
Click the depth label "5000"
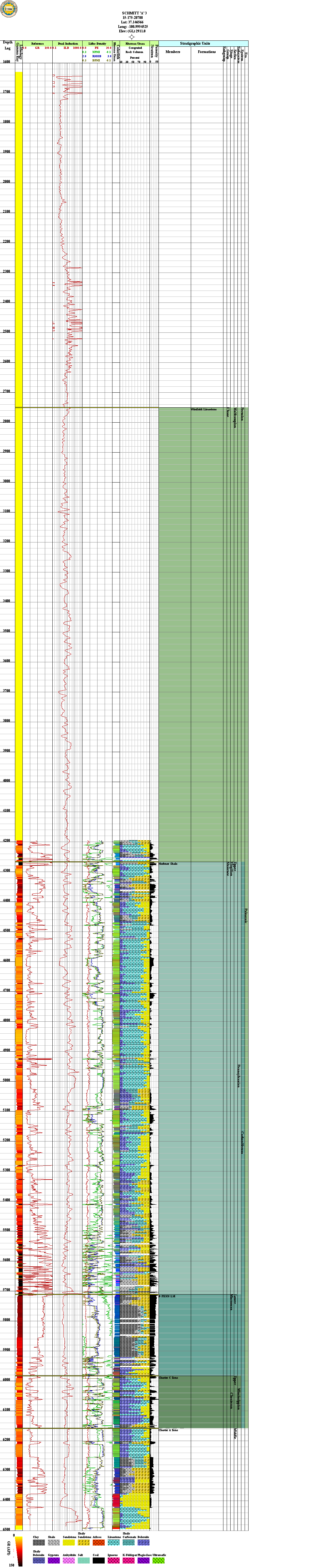(x=7, y=1080)
